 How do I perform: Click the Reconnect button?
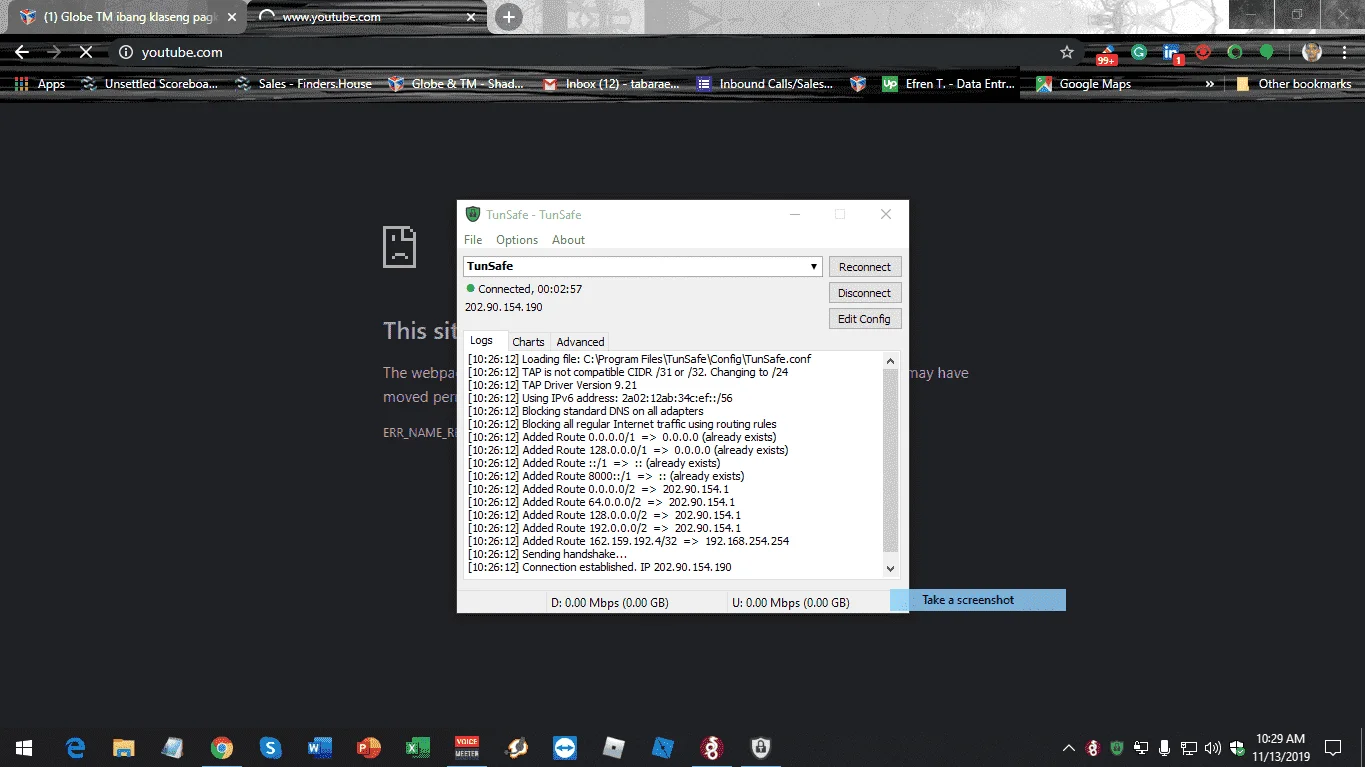pos(865,267)
